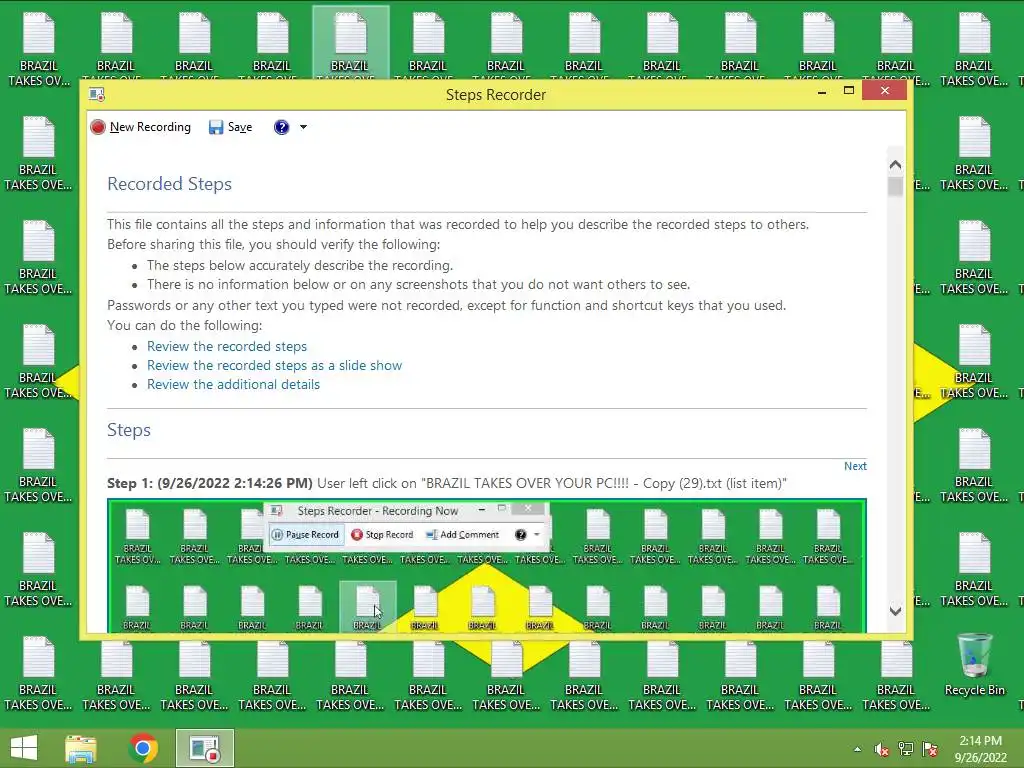Click the vertical scrollbar thumb
Screen dimensions: 1024x768
coord(895,187)
